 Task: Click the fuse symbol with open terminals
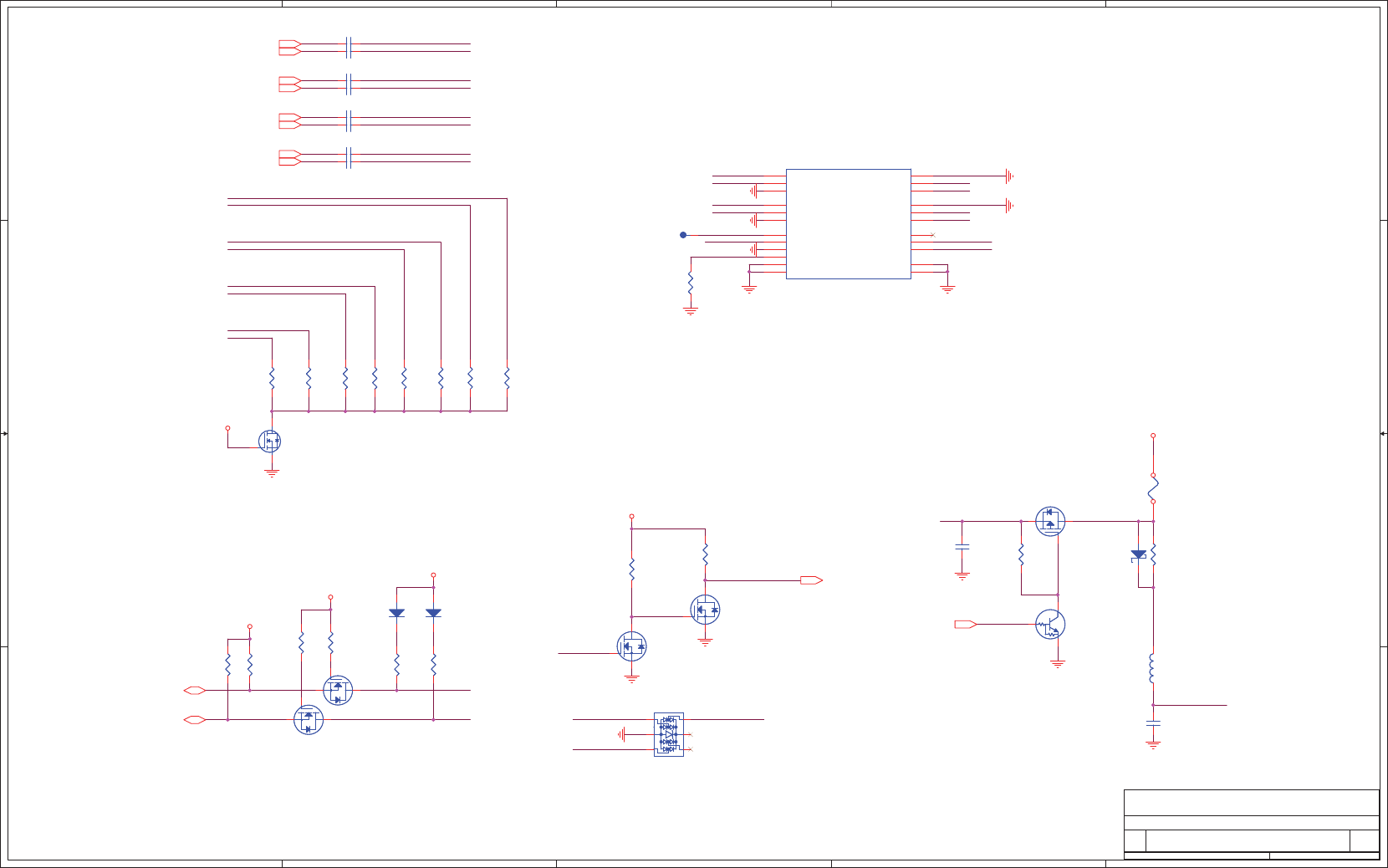point(1153,488)
